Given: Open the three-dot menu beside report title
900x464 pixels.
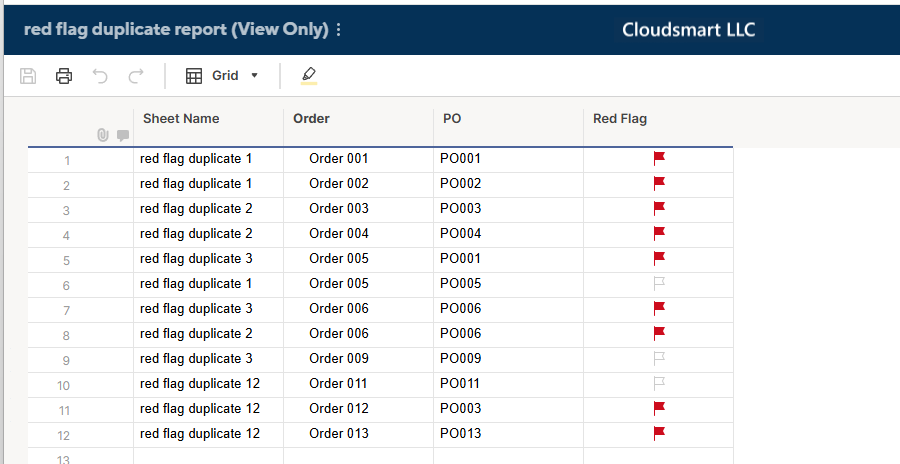Looking at the screenshot, I should coord(338,29).
